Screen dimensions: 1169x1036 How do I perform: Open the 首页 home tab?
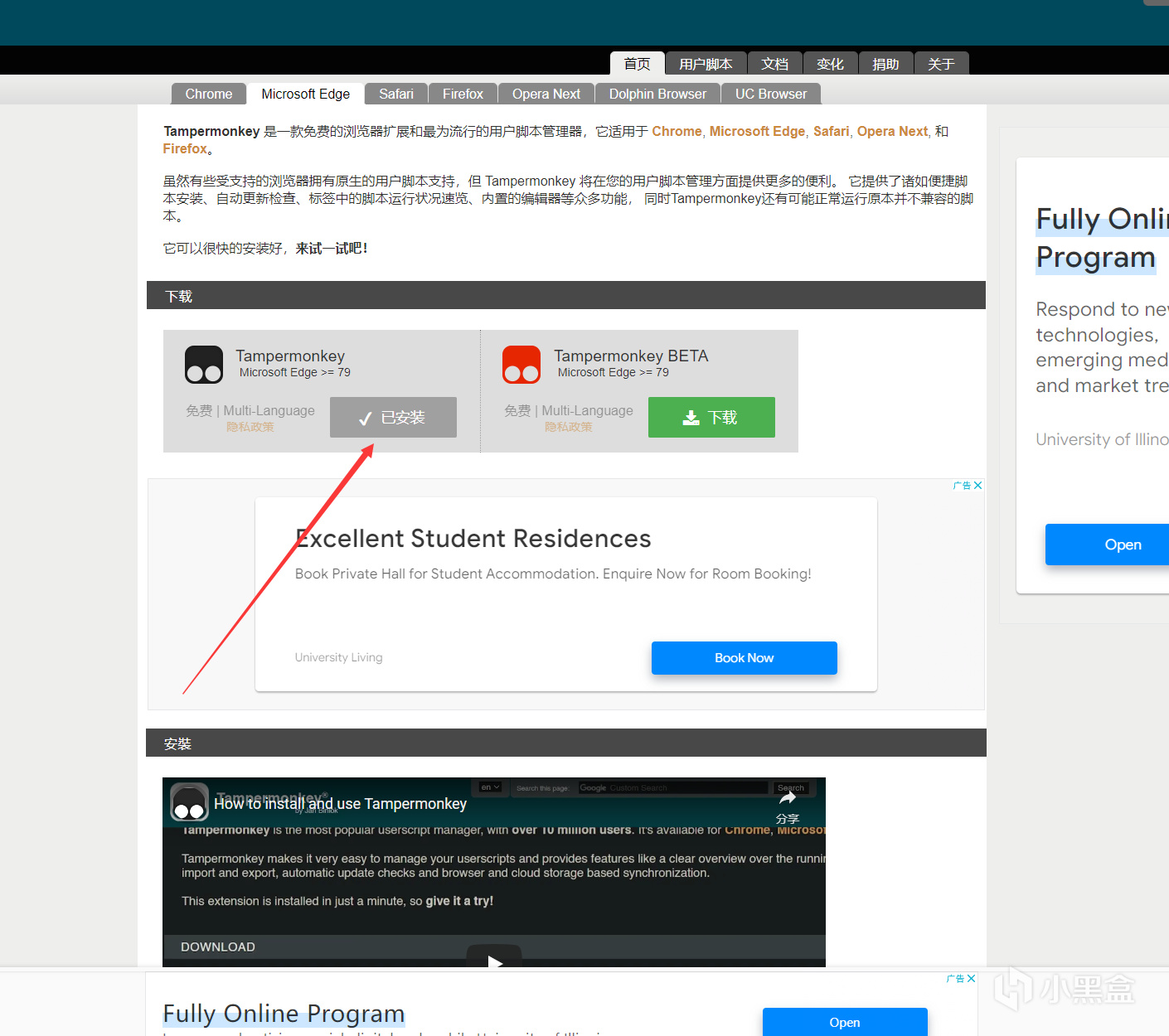(x=638, y=64)
